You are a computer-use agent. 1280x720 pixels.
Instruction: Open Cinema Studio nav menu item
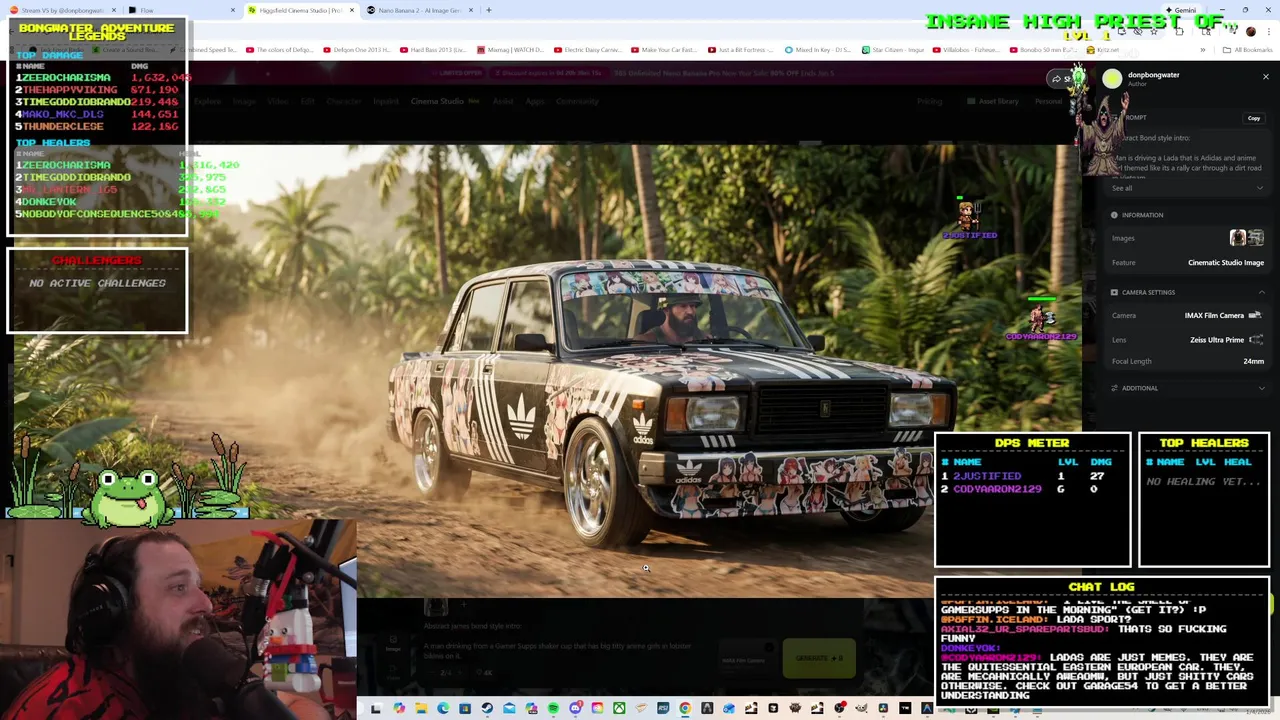click(437, 101)
